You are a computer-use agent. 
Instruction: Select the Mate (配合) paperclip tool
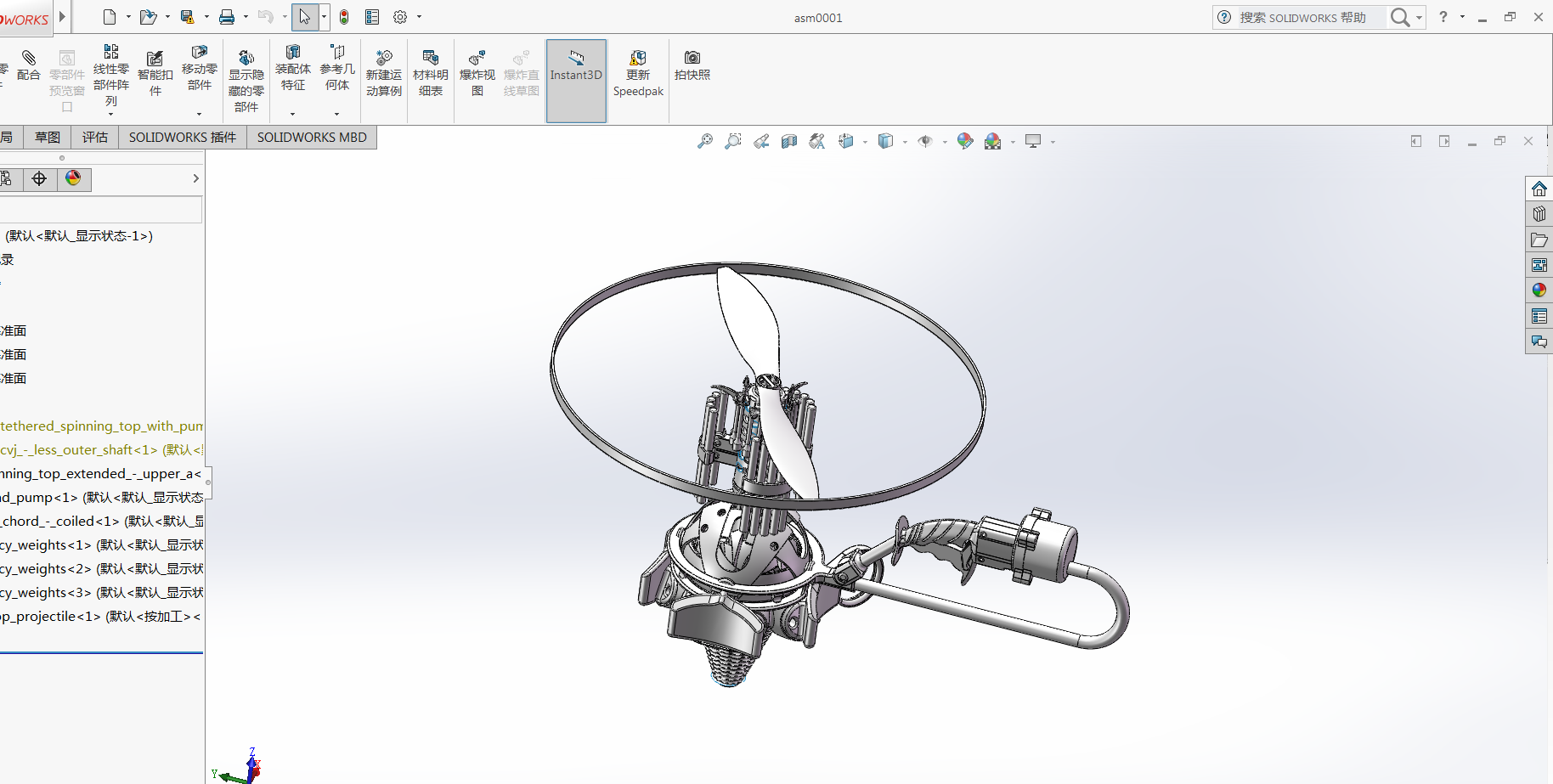28,65
